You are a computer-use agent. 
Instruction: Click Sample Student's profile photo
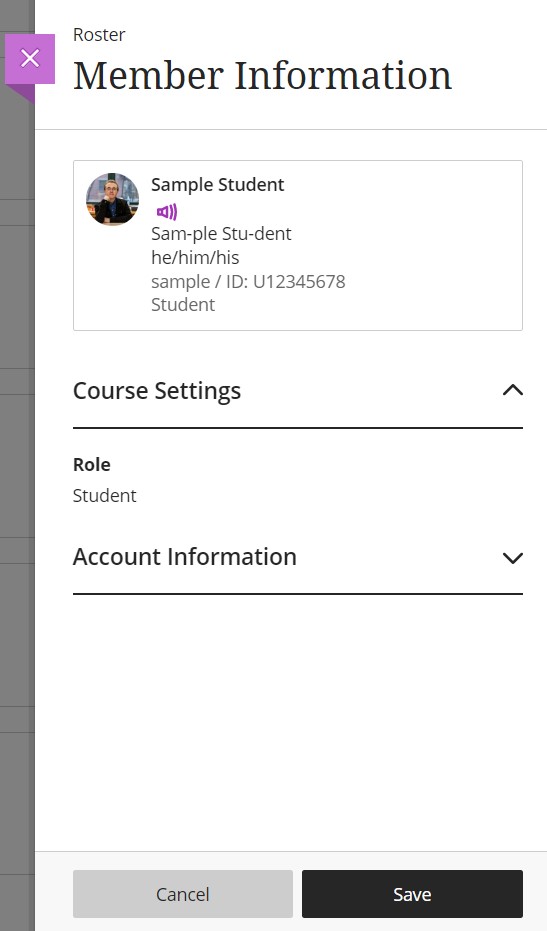112,200
